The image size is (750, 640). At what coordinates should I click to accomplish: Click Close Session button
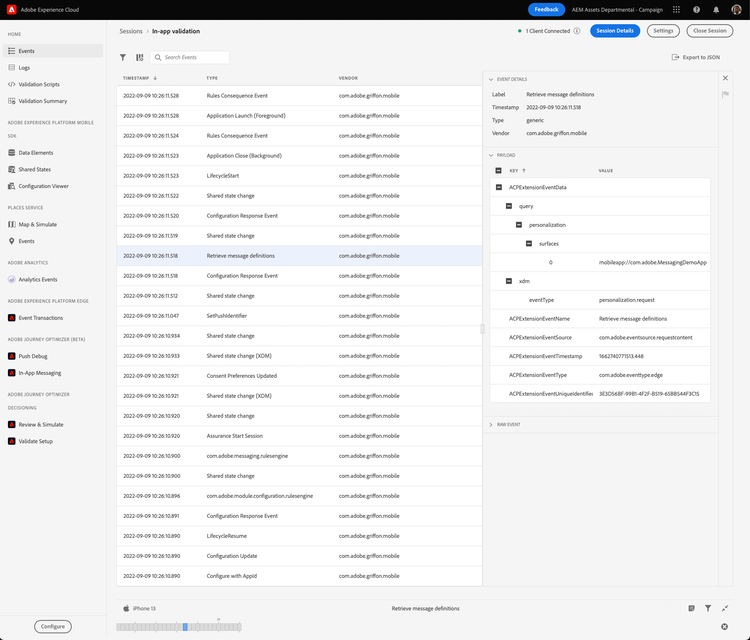tap(709, 31)
